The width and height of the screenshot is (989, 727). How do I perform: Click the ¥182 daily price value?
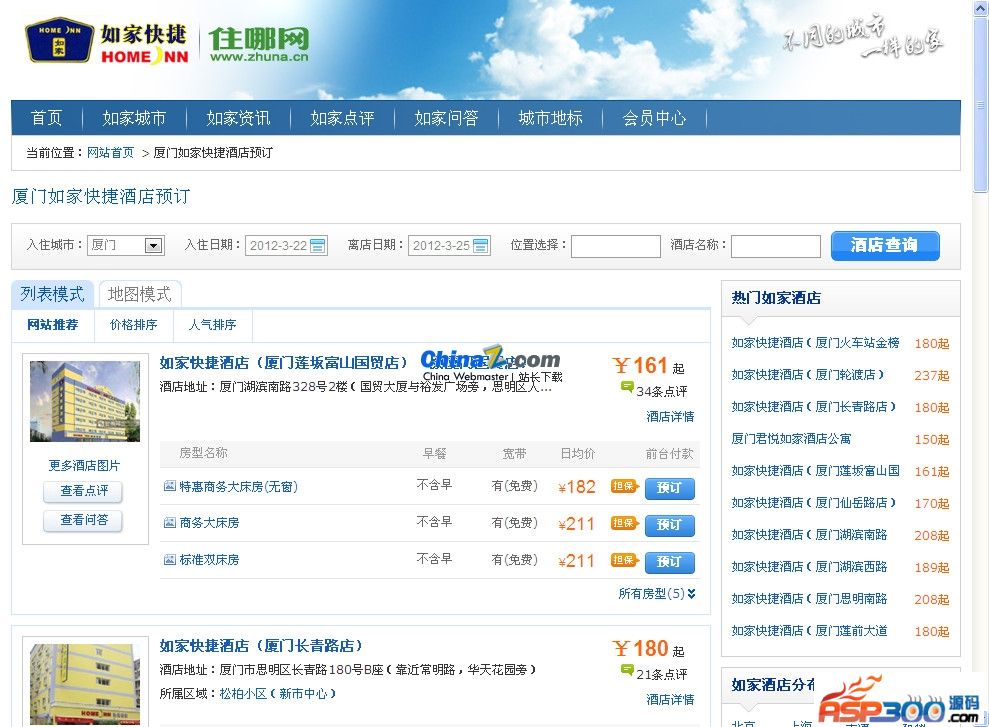click(576, 487)
